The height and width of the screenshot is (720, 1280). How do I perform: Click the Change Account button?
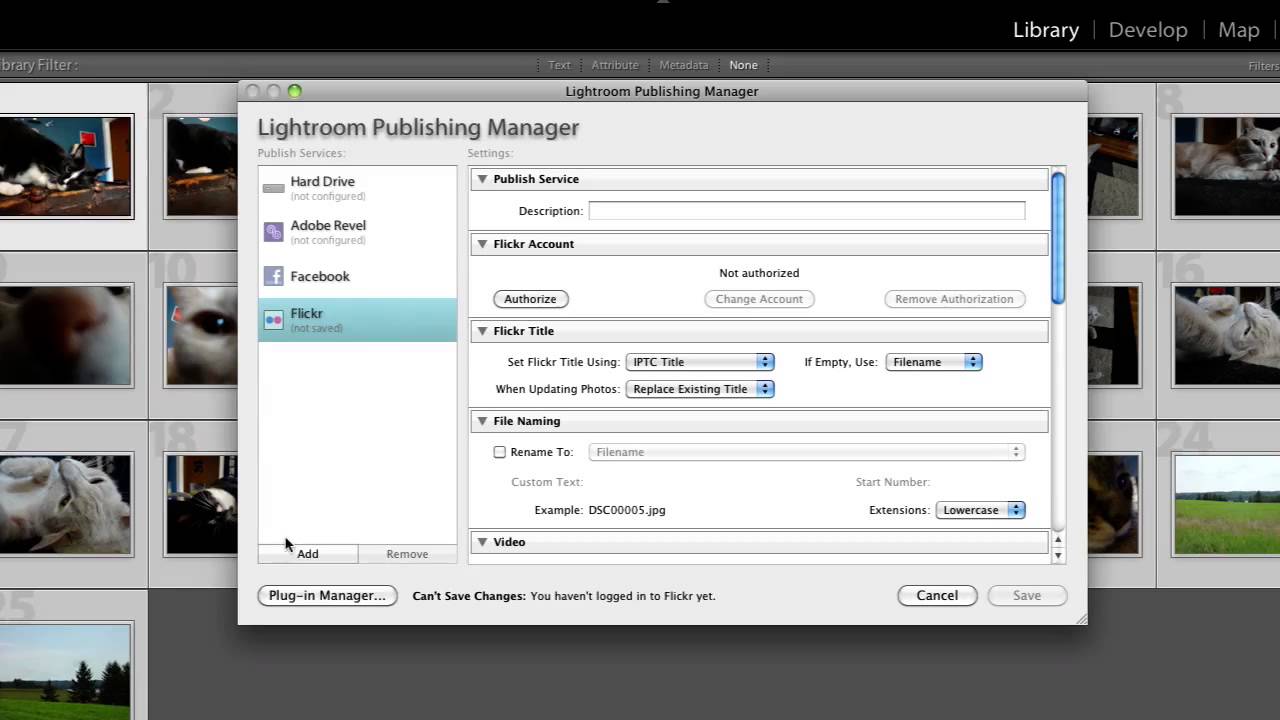point(759,299)
